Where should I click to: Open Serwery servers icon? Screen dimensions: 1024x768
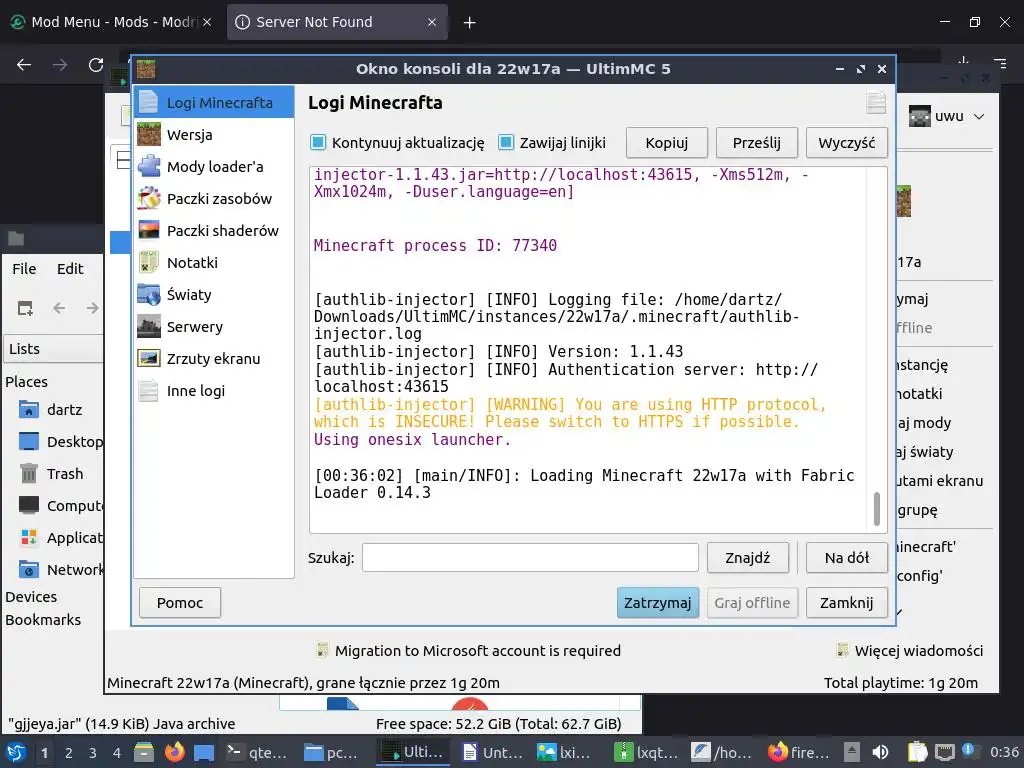point(149,327)
